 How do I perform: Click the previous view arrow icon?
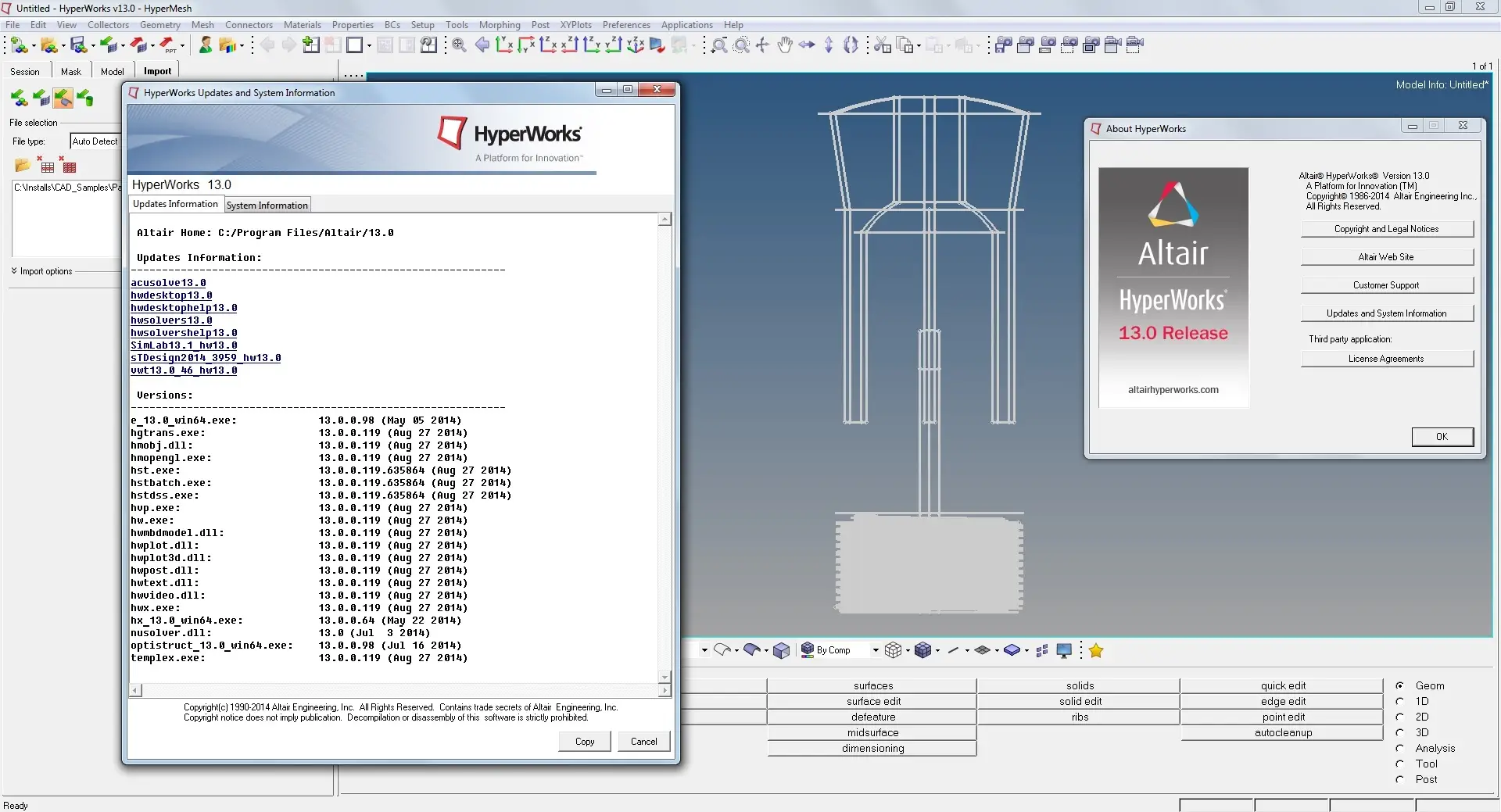point(482,45)
